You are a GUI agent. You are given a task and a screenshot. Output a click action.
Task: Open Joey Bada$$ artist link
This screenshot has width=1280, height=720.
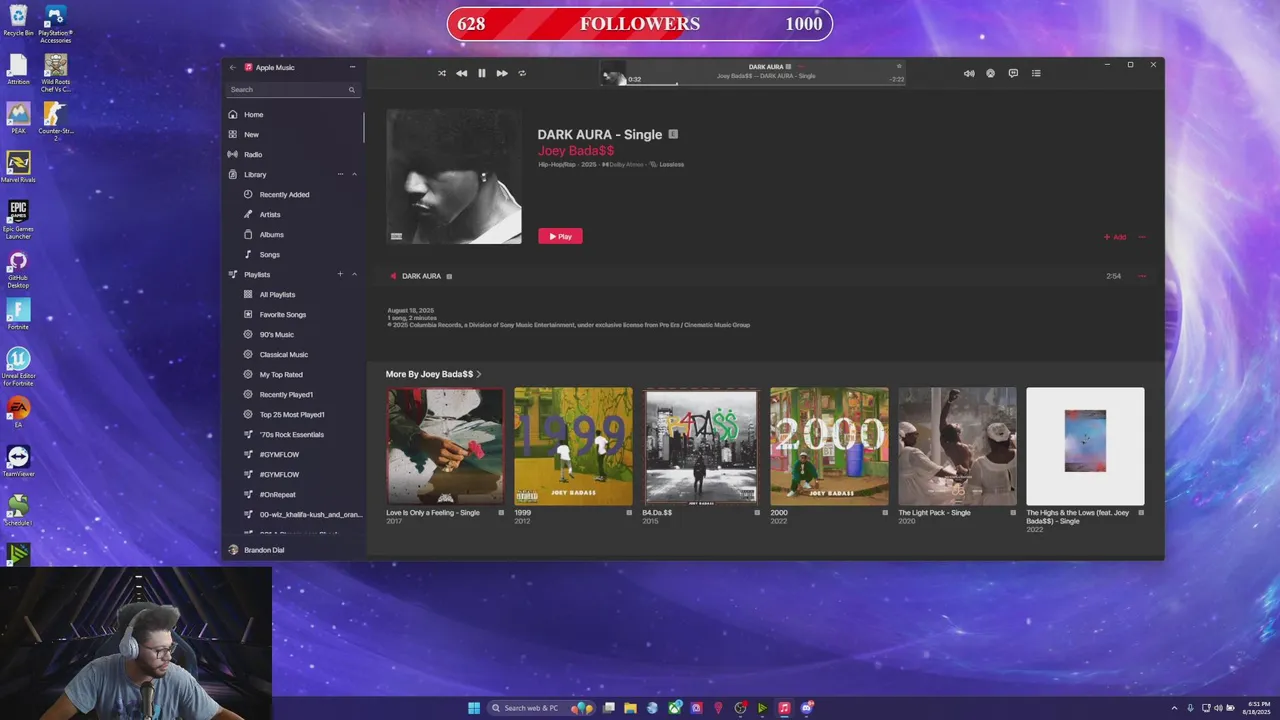tap(576, 151)
